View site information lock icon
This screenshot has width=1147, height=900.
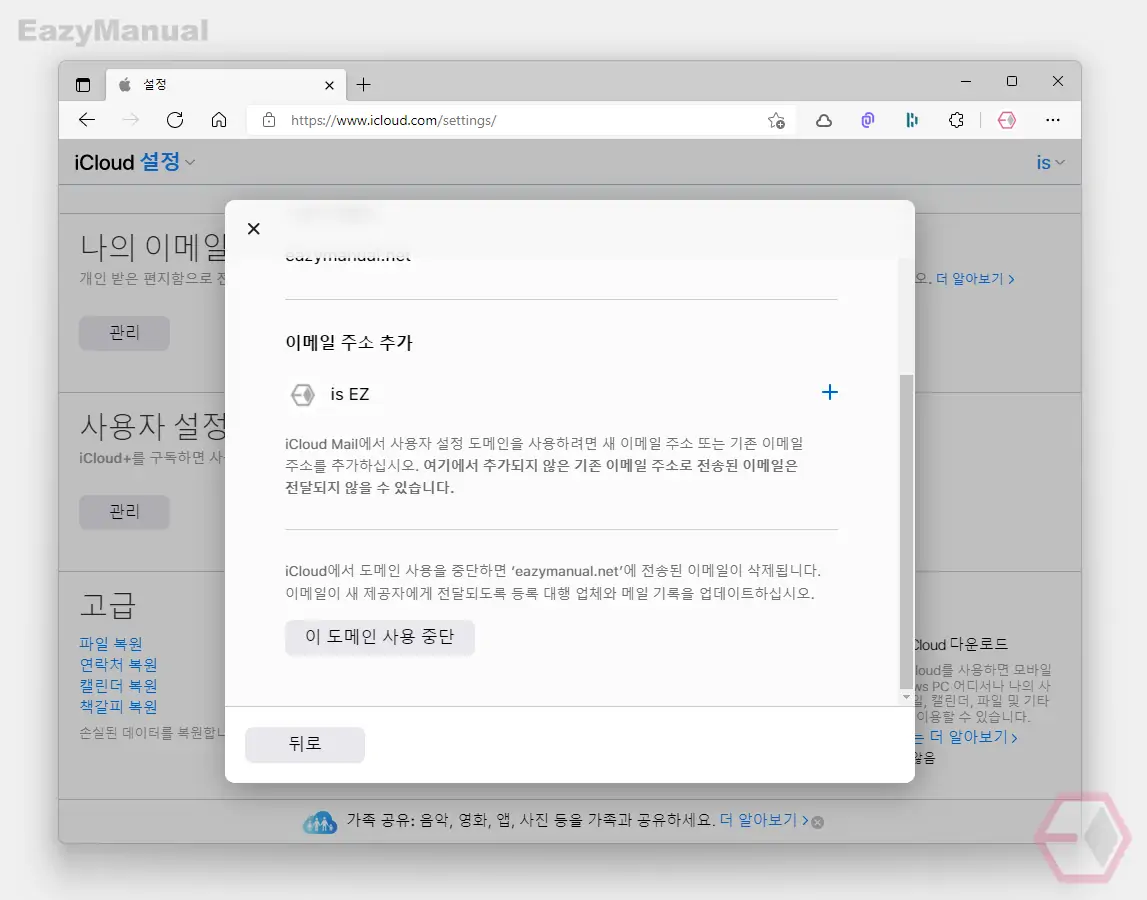[x=269, y=120]
